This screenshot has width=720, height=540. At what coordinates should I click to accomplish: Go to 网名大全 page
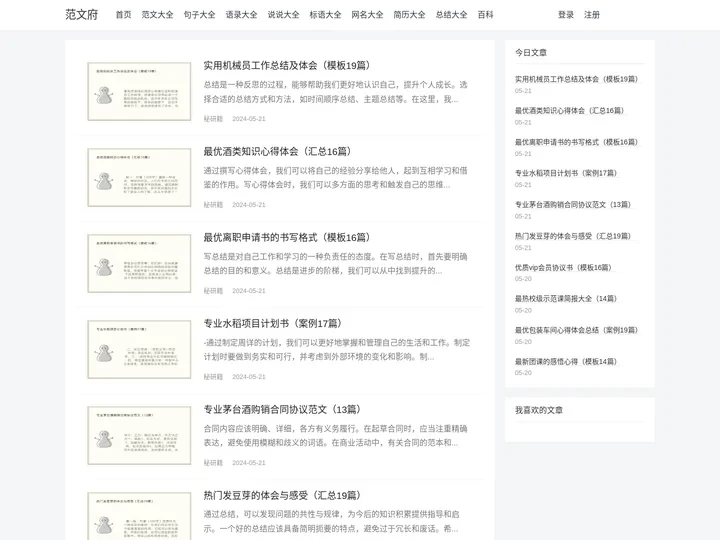(x=367, y=15)
